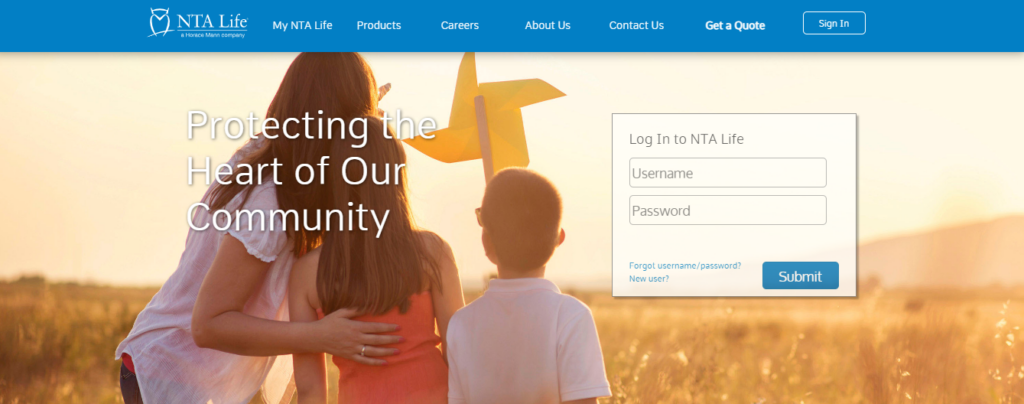Screen dimensions: 1024x404
Task: Click the Sign In button
Action: coord(834,23)
